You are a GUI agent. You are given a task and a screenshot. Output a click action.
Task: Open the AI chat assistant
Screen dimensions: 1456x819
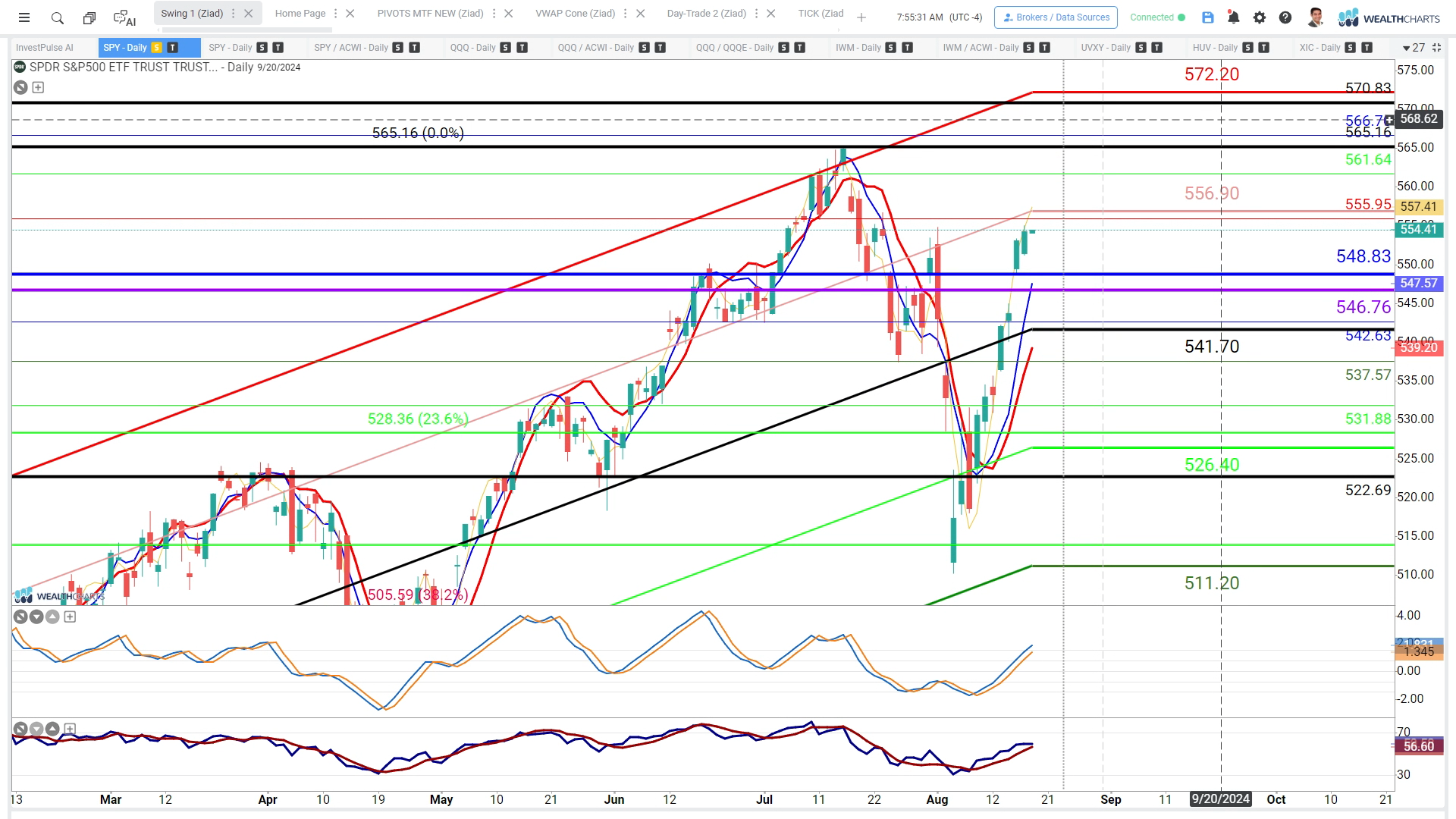124,17
